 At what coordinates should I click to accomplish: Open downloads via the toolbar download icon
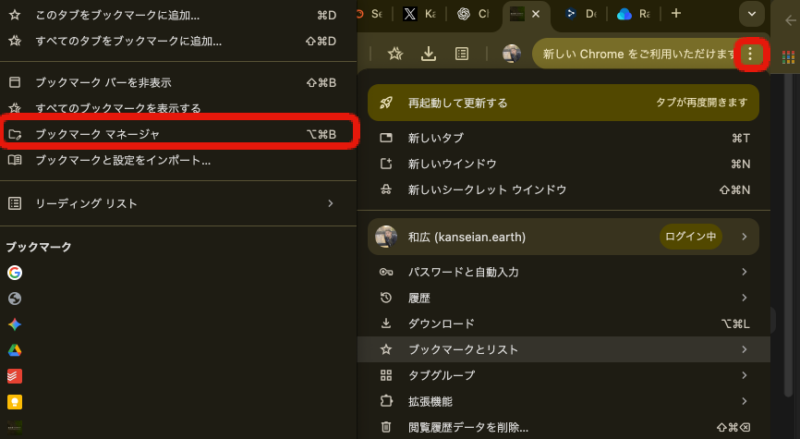point(428,54)
